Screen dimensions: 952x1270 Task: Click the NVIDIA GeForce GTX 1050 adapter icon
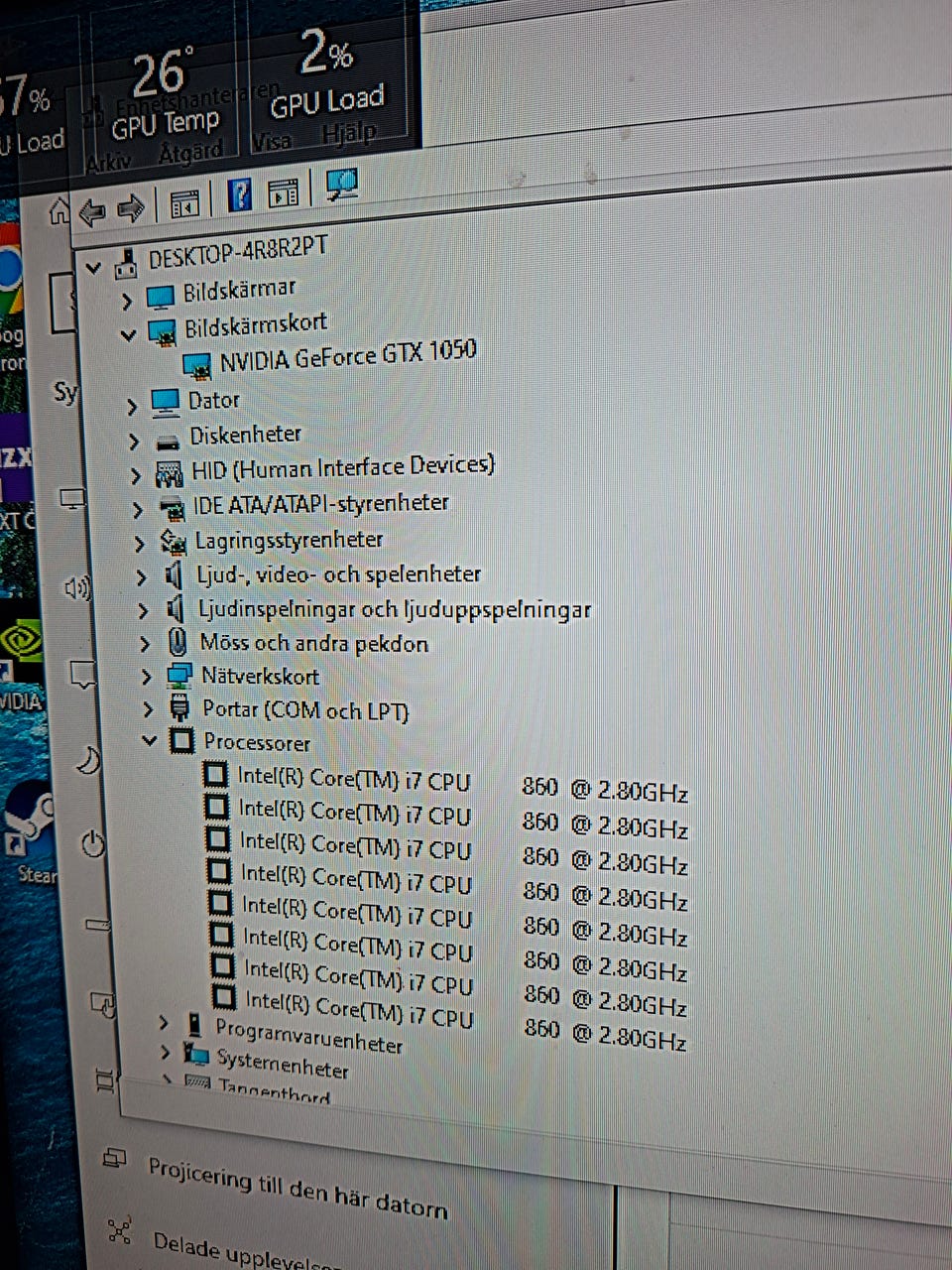[x=198, y=365]
